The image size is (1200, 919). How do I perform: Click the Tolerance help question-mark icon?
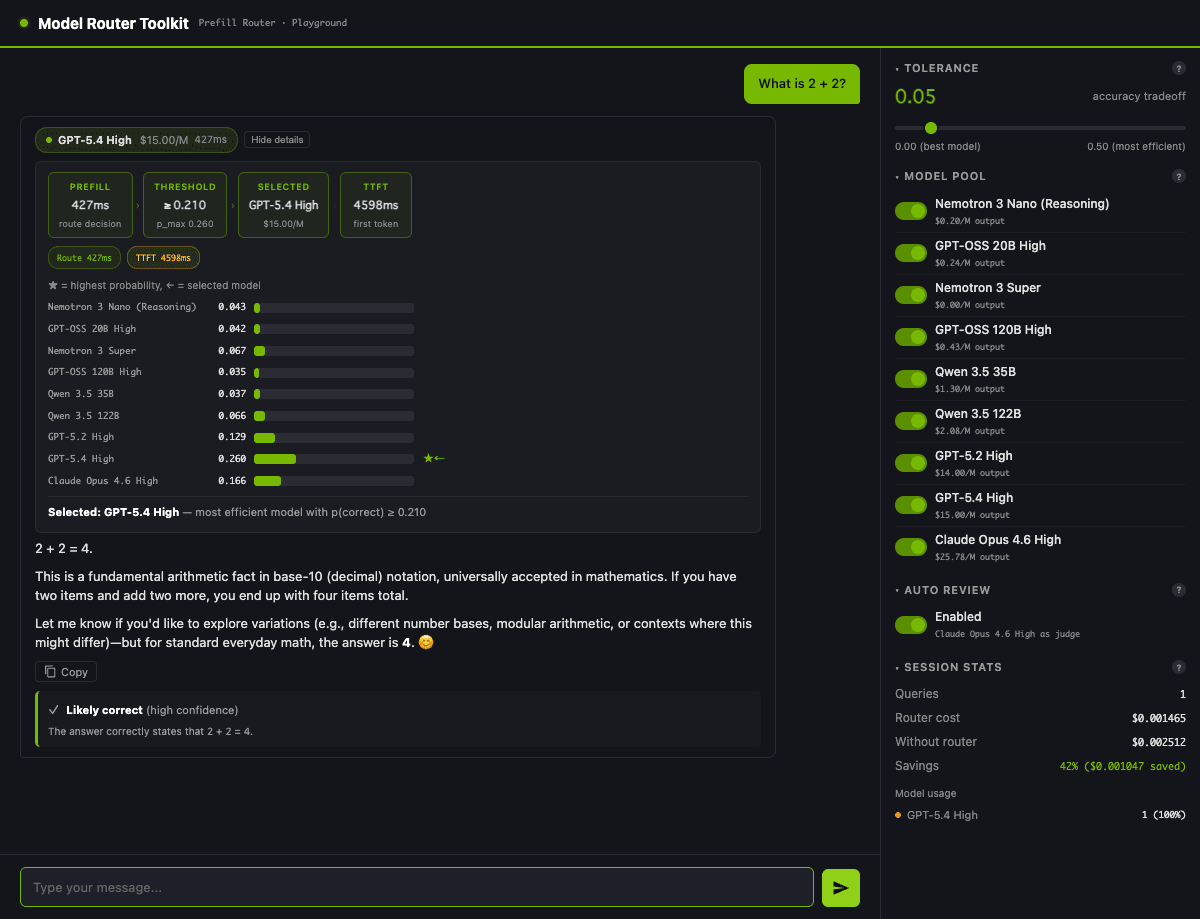tap(1179, 68)
